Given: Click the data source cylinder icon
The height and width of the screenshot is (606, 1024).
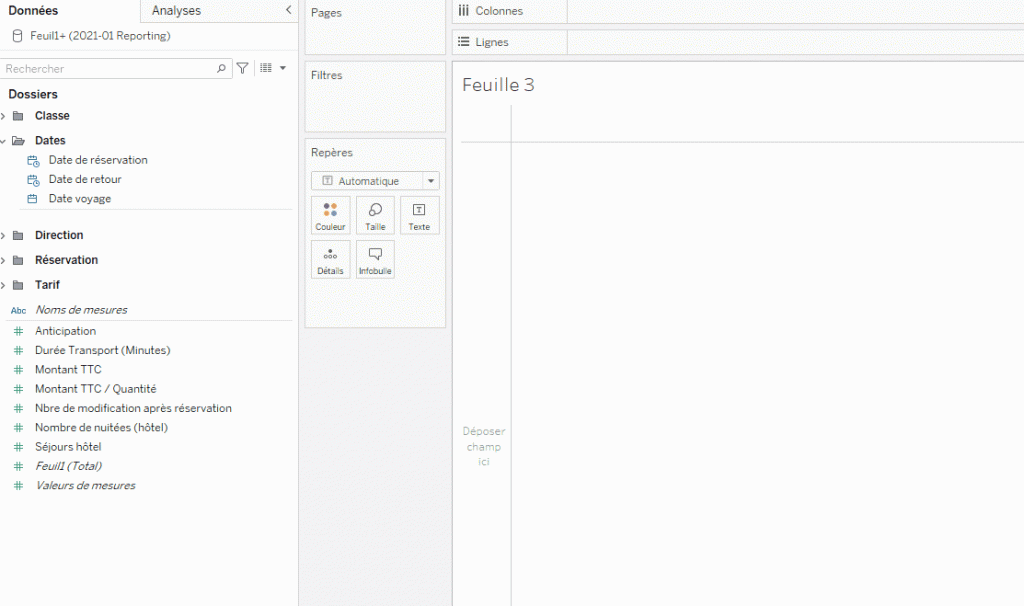Looking at the screenshot, I should pos(18,36).
